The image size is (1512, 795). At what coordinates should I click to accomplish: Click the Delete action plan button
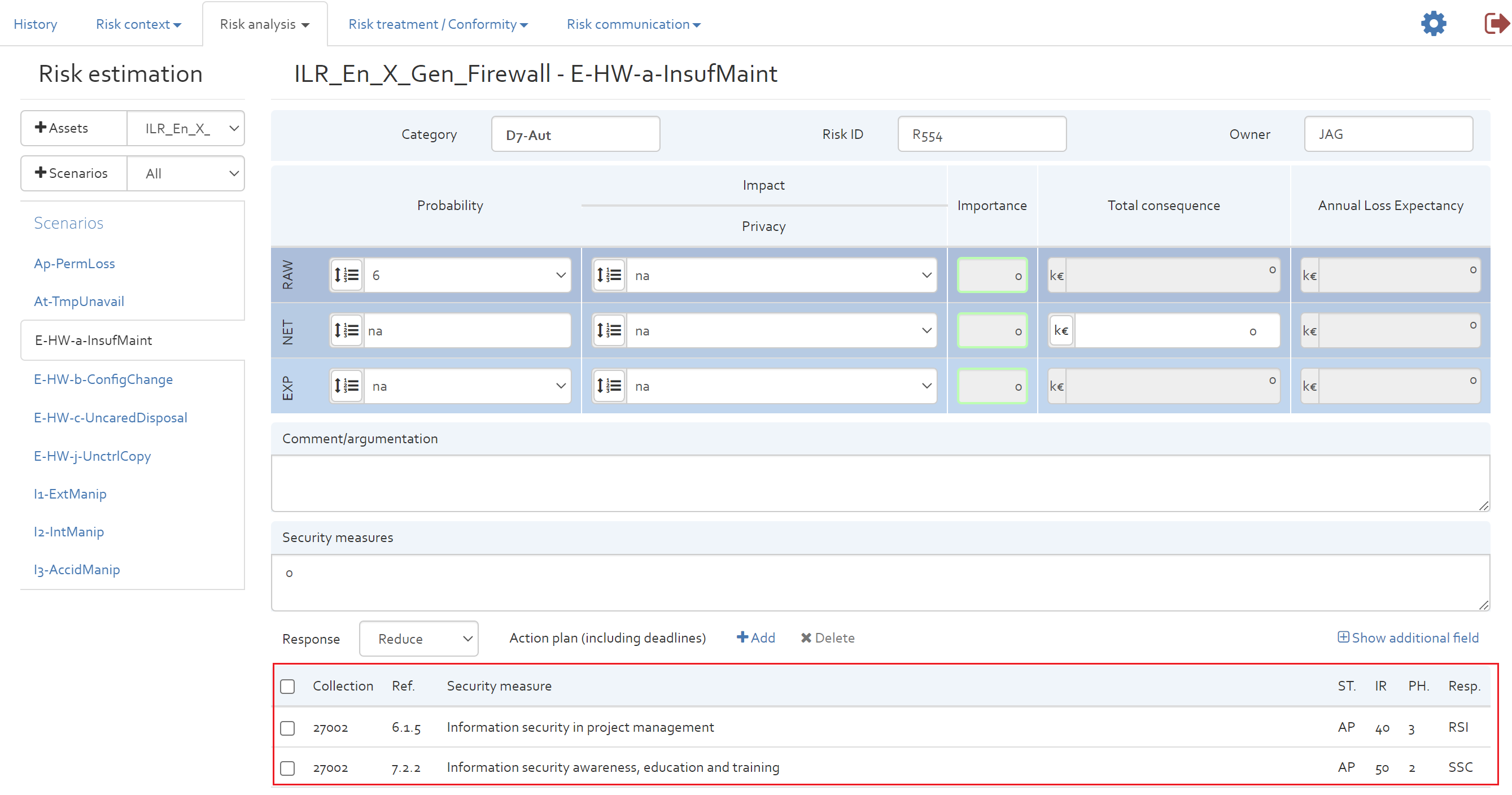point(828,637)
